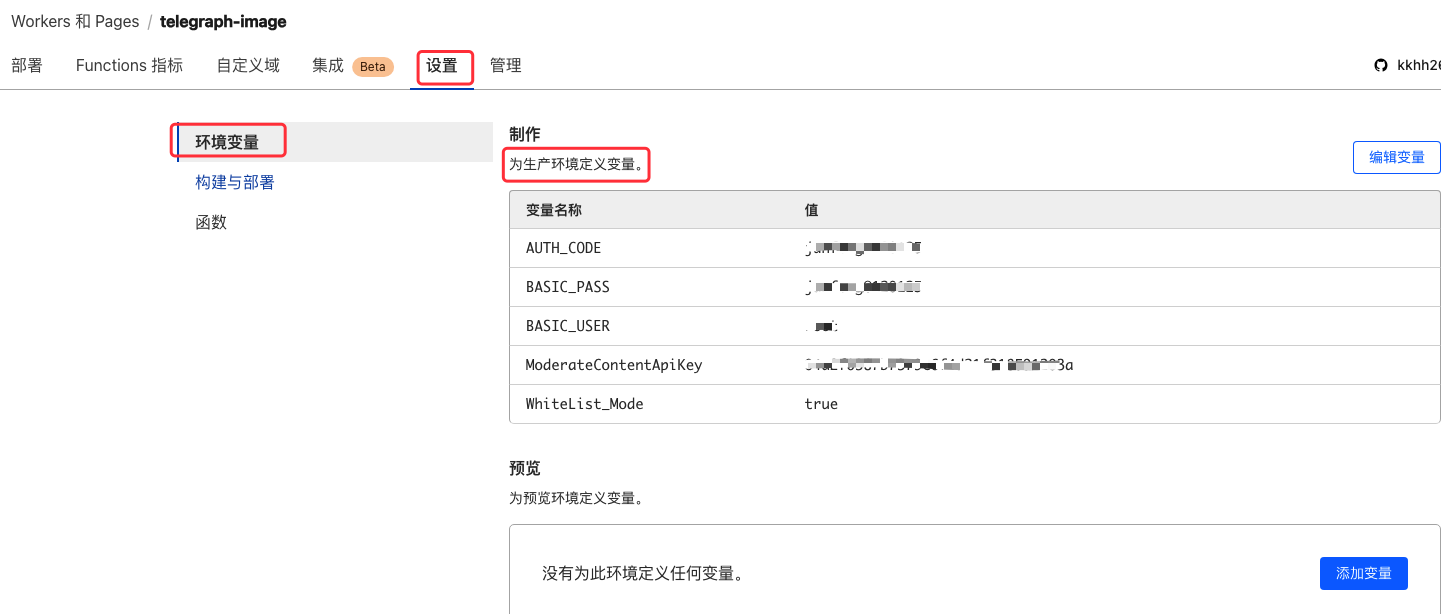Click the 为预览环境定义变量 description
This screenshot has height=614, width=1441.
point(576,497)
